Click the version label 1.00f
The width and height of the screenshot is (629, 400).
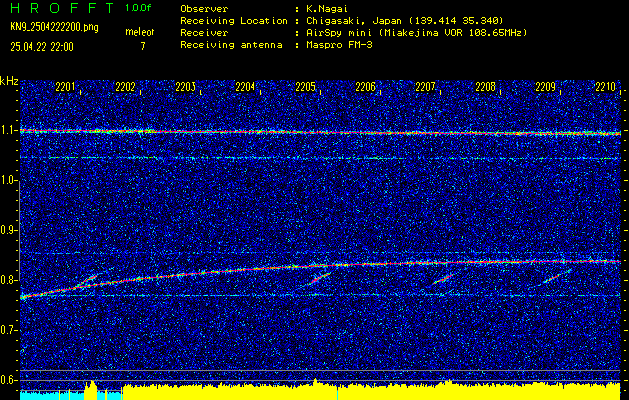(x=138, y=8)
